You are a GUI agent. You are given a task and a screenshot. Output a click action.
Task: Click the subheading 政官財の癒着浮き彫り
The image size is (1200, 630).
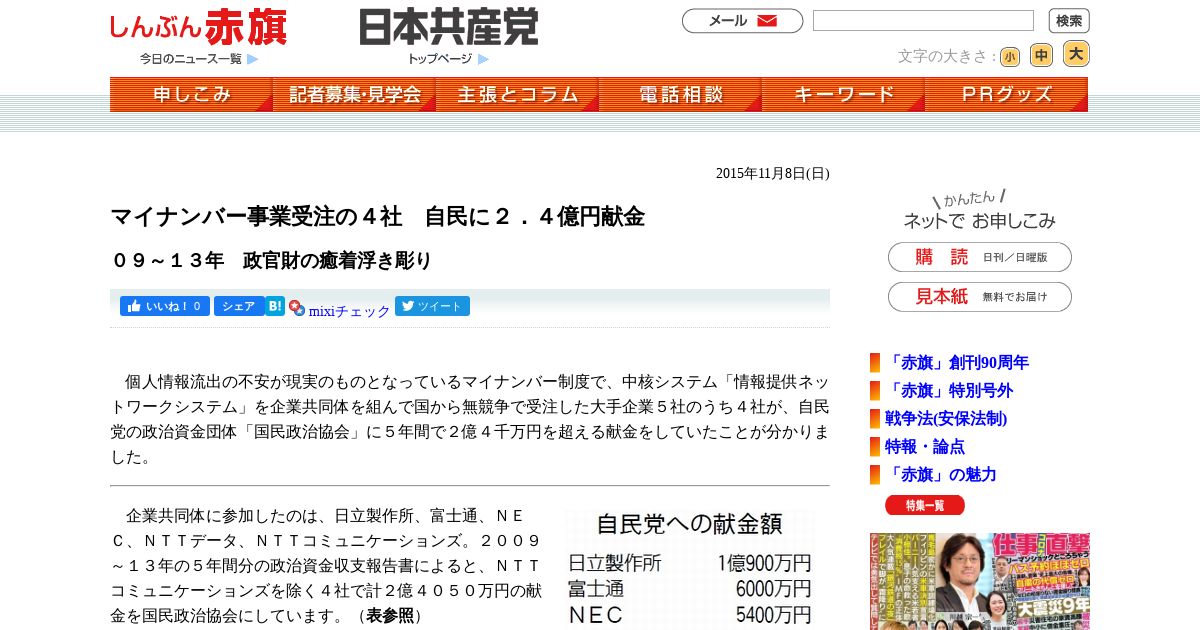pos(337,260)
